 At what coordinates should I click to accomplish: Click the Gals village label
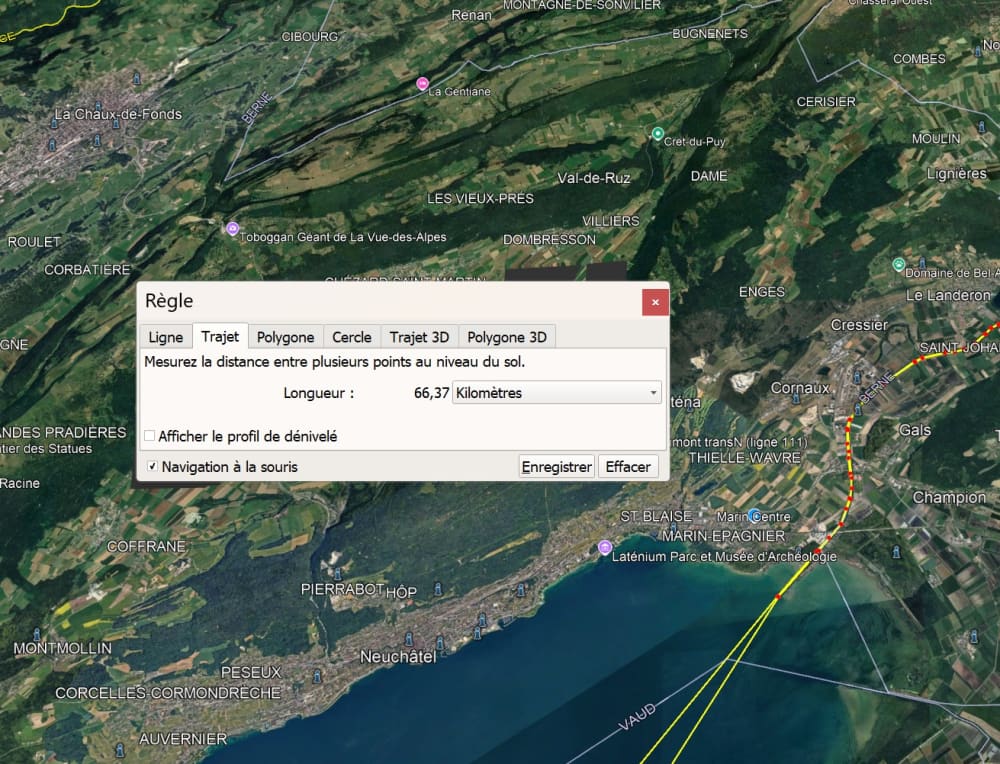[x=915, y=430]
